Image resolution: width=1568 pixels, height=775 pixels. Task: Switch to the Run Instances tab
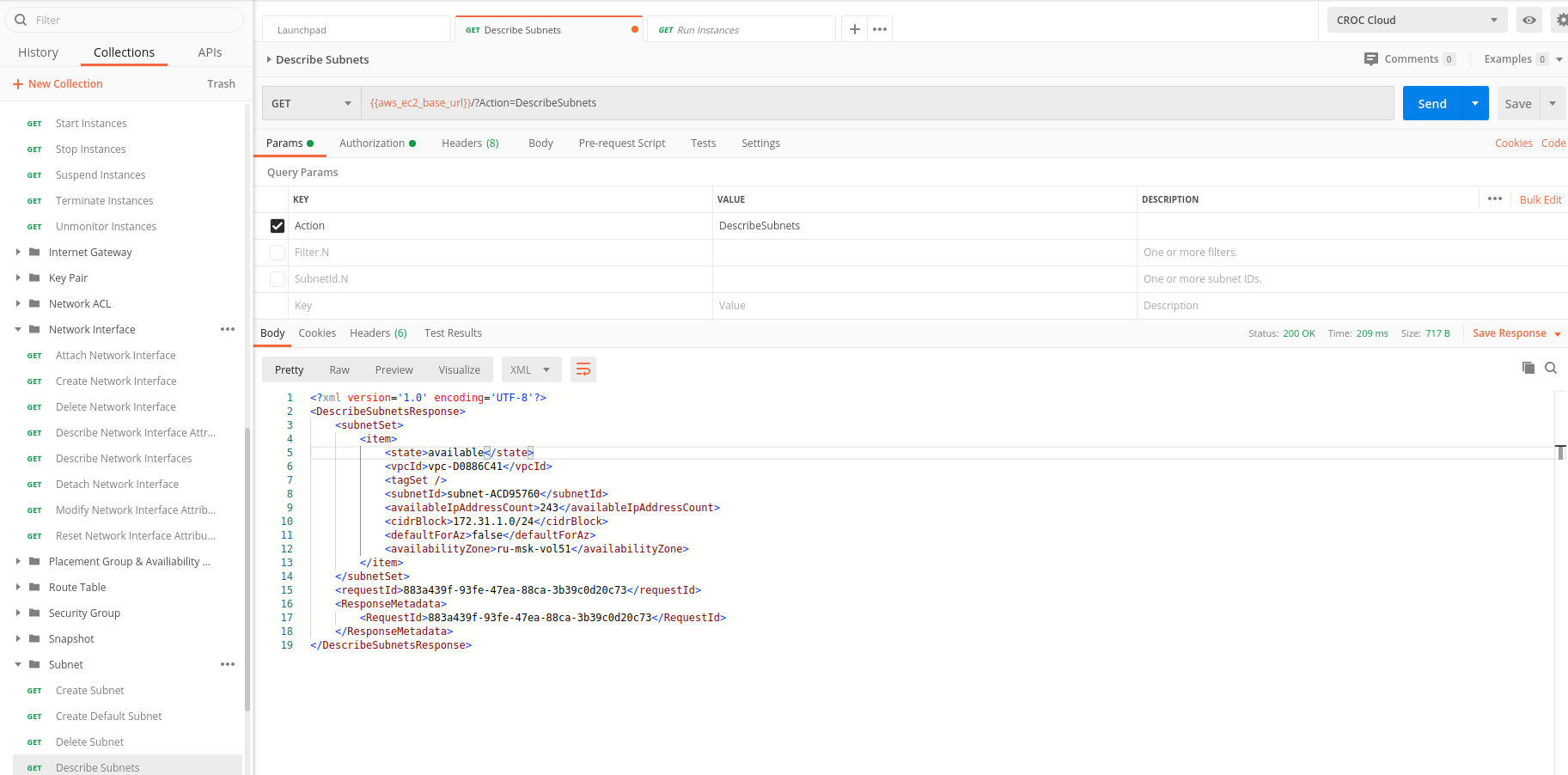(741, 29)
